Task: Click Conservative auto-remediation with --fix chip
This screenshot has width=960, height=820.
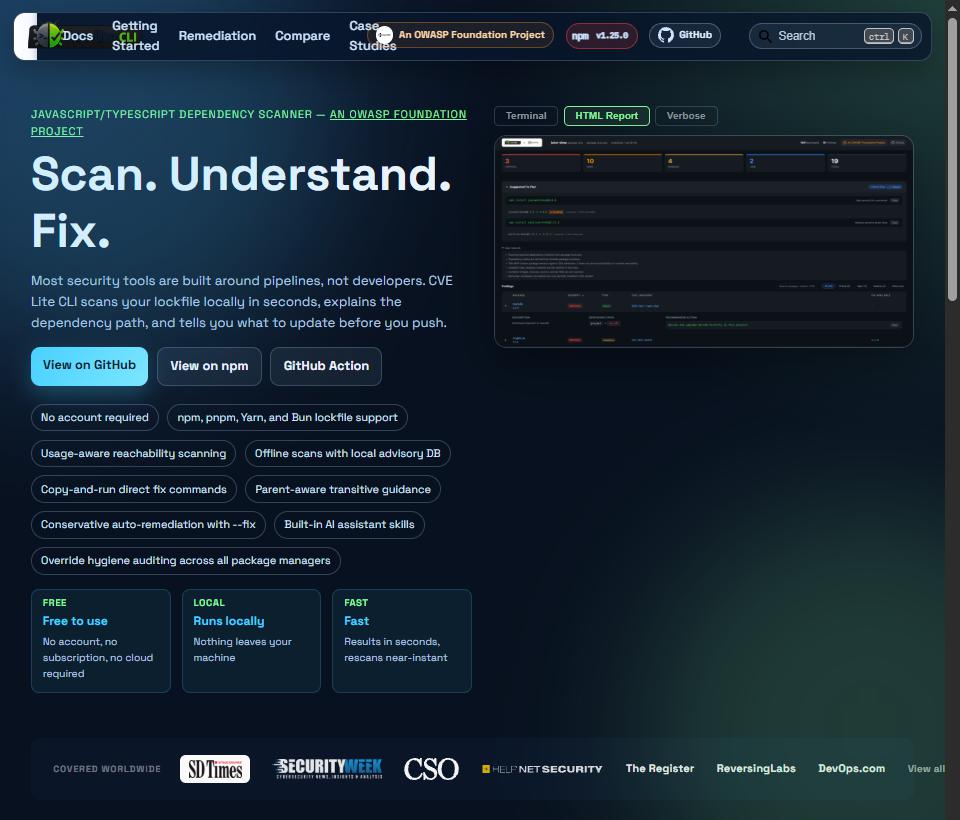Action: tap(148, 525)
